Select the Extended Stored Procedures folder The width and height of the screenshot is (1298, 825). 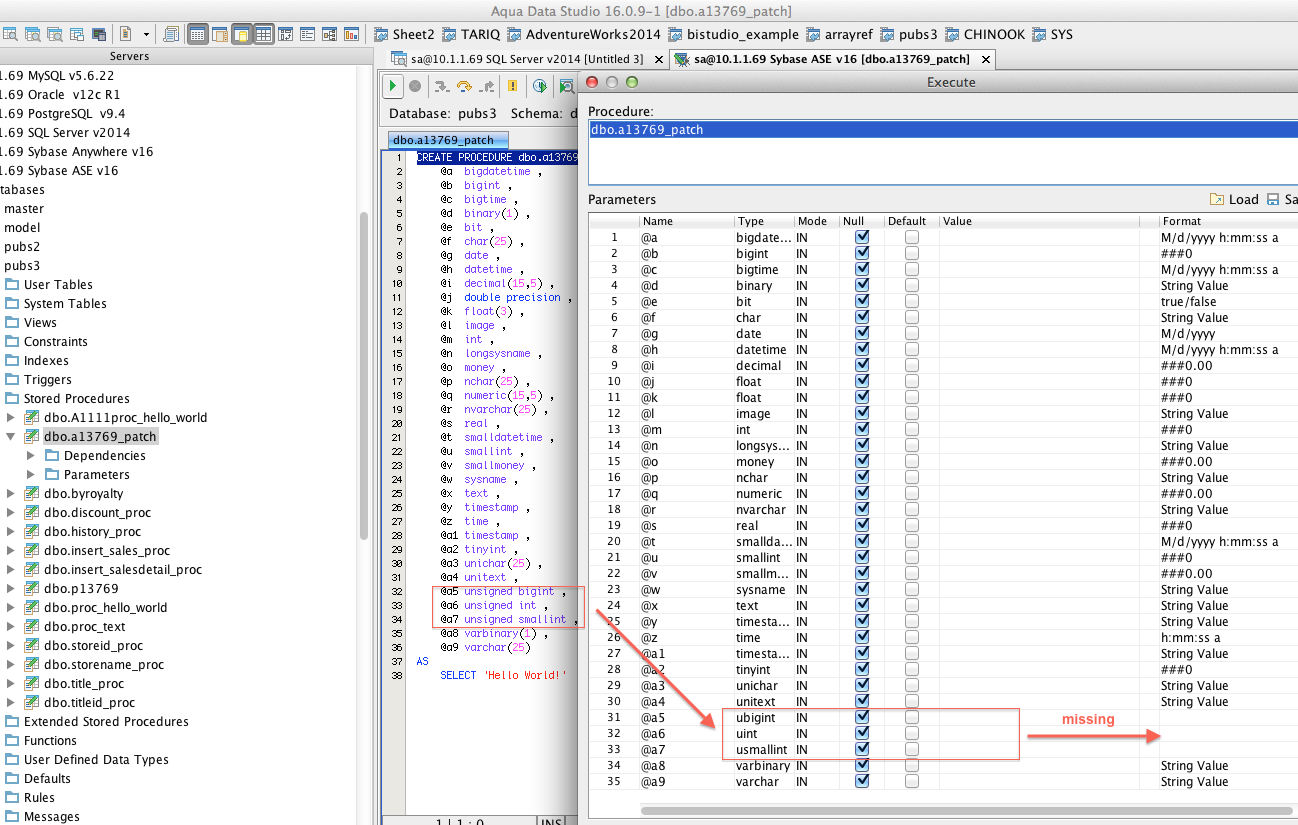[x=106, y=722]
